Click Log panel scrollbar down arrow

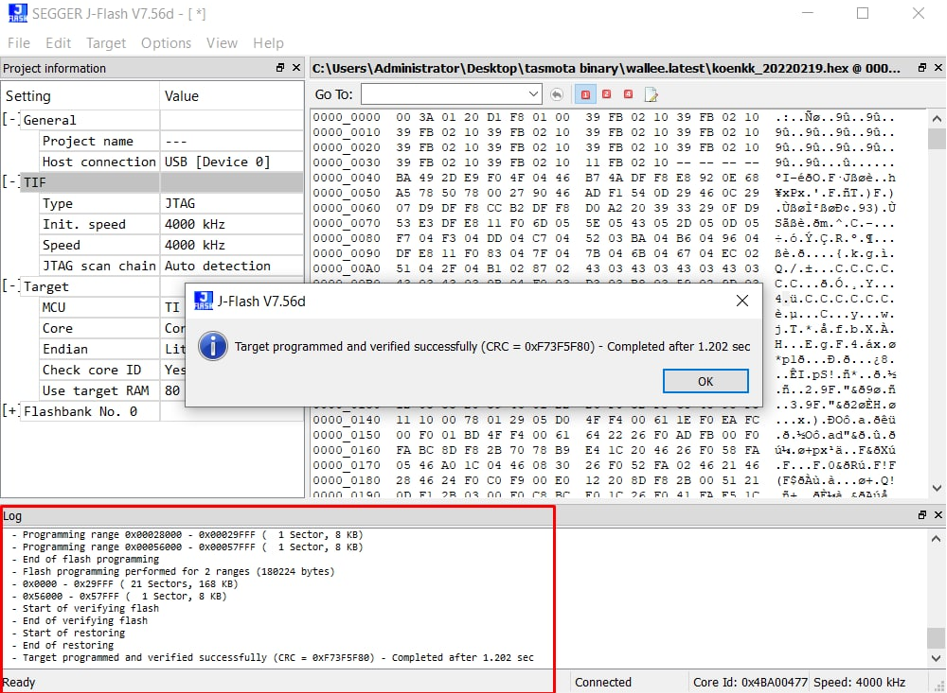pos(936,658)
